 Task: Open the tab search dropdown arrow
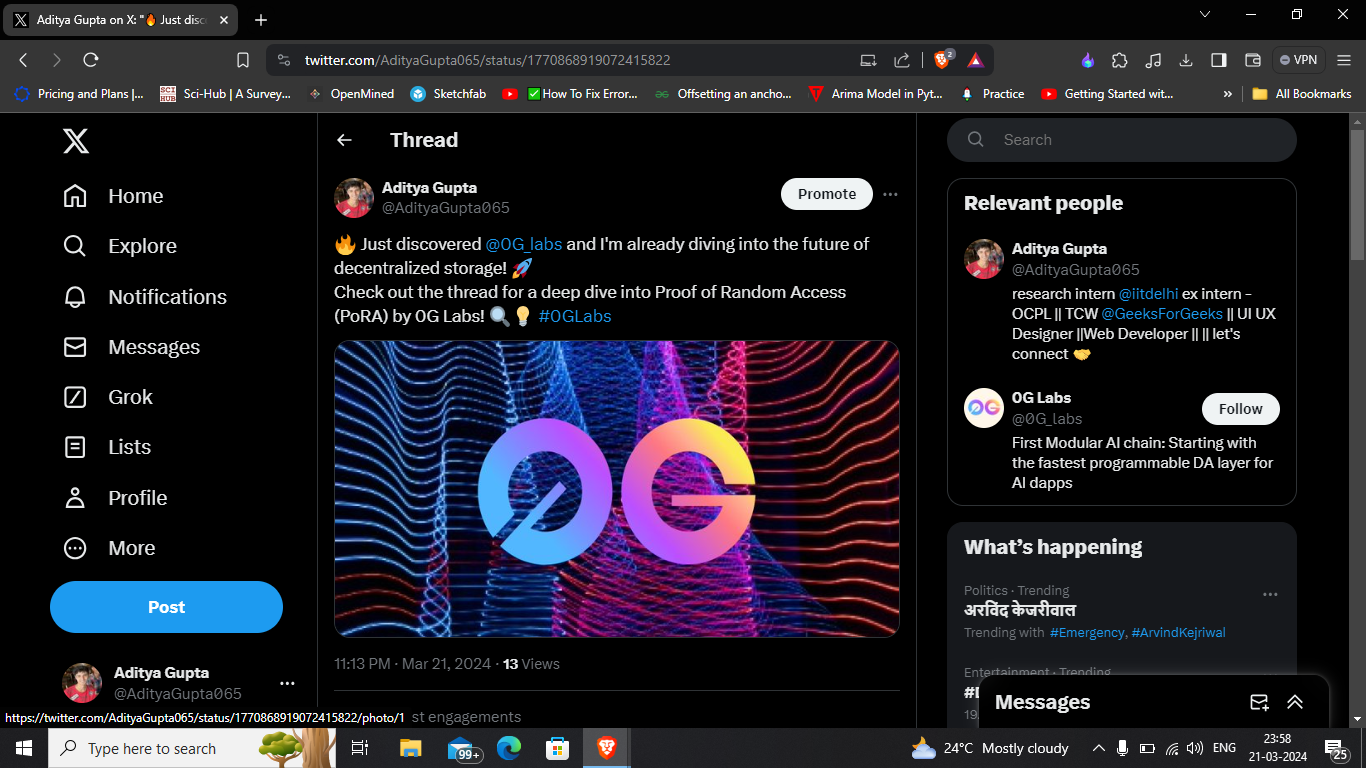(x=1205, y=15)
